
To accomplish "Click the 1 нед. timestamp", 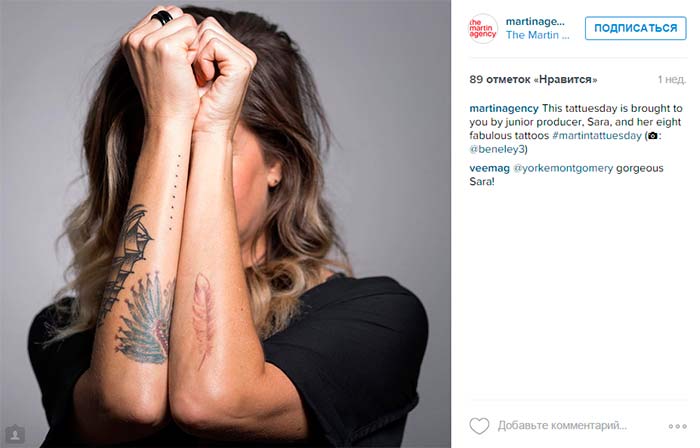I will tap(671, 79).
